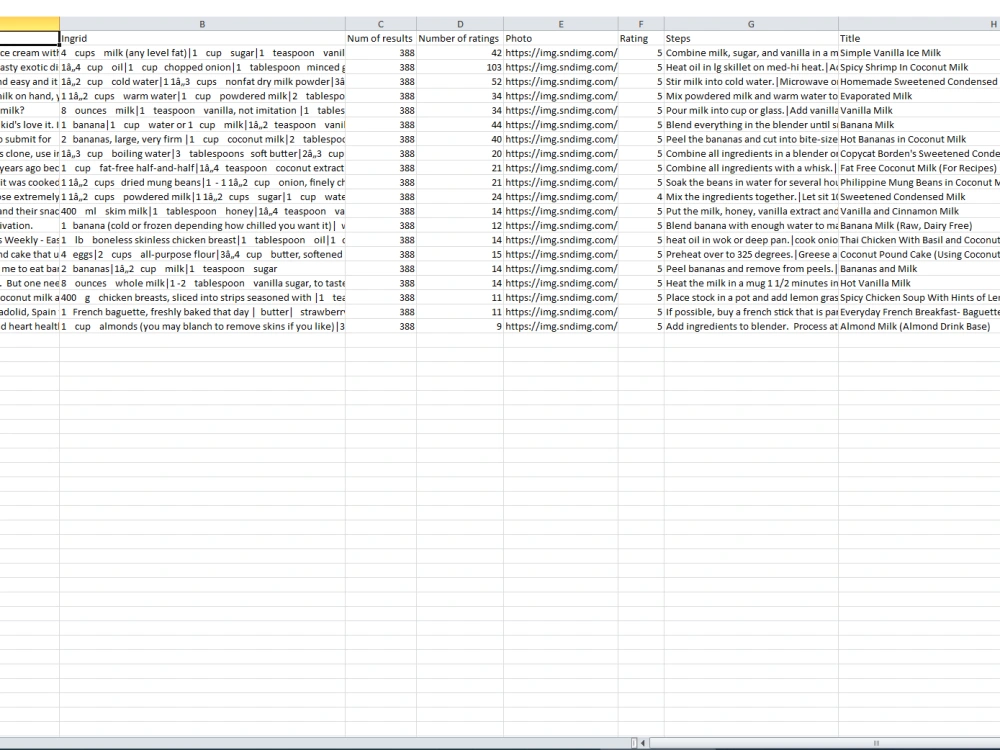The width and height of the screenshot is (1000, 750).
Task: Click the 'Number of ratings' header cell
Action: click(x=460, y=38)
